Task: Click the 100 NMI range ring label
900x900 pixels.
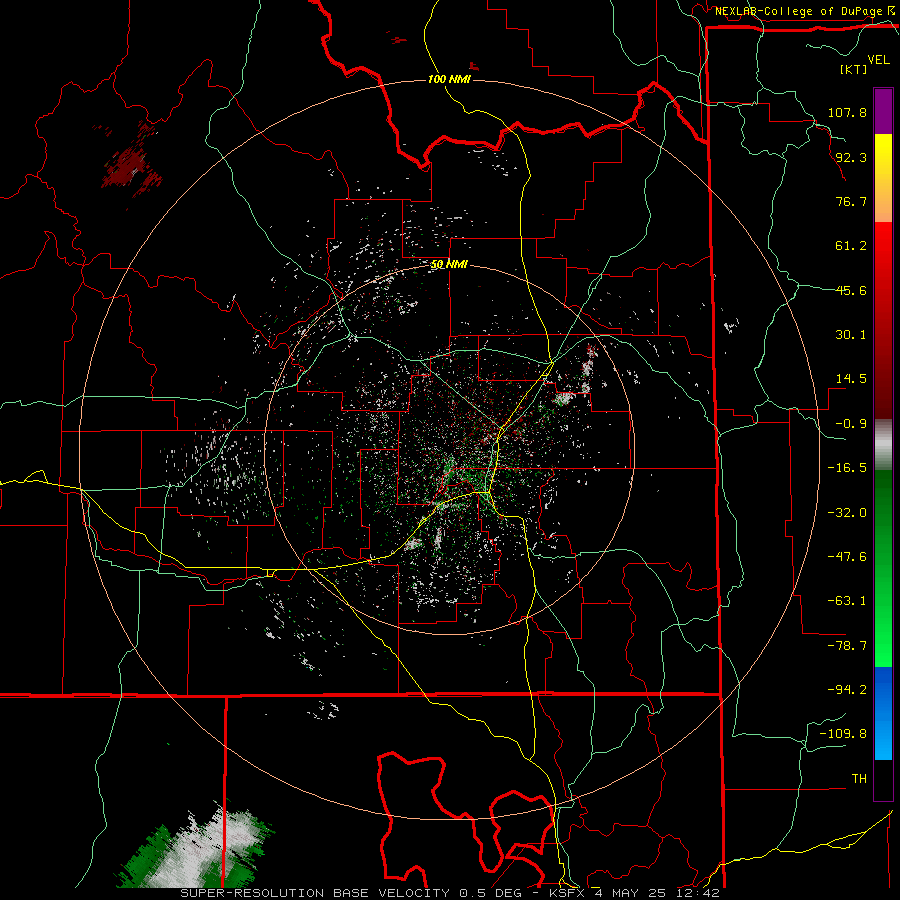Action: coord(449,79)
